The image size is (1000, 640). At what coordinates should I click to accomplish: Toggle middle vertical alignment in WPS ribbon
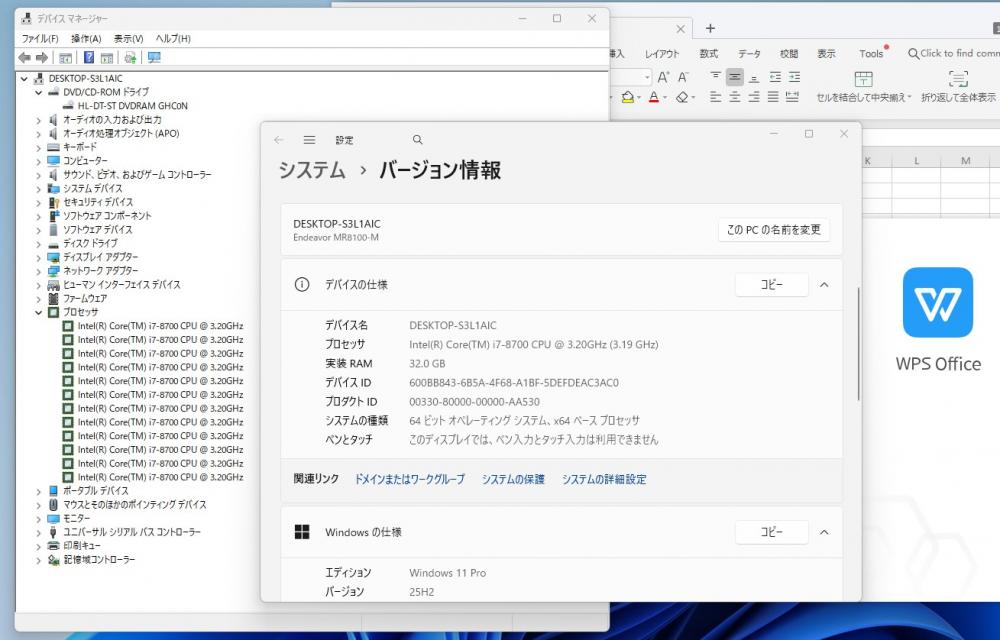(x=735, y=77)
